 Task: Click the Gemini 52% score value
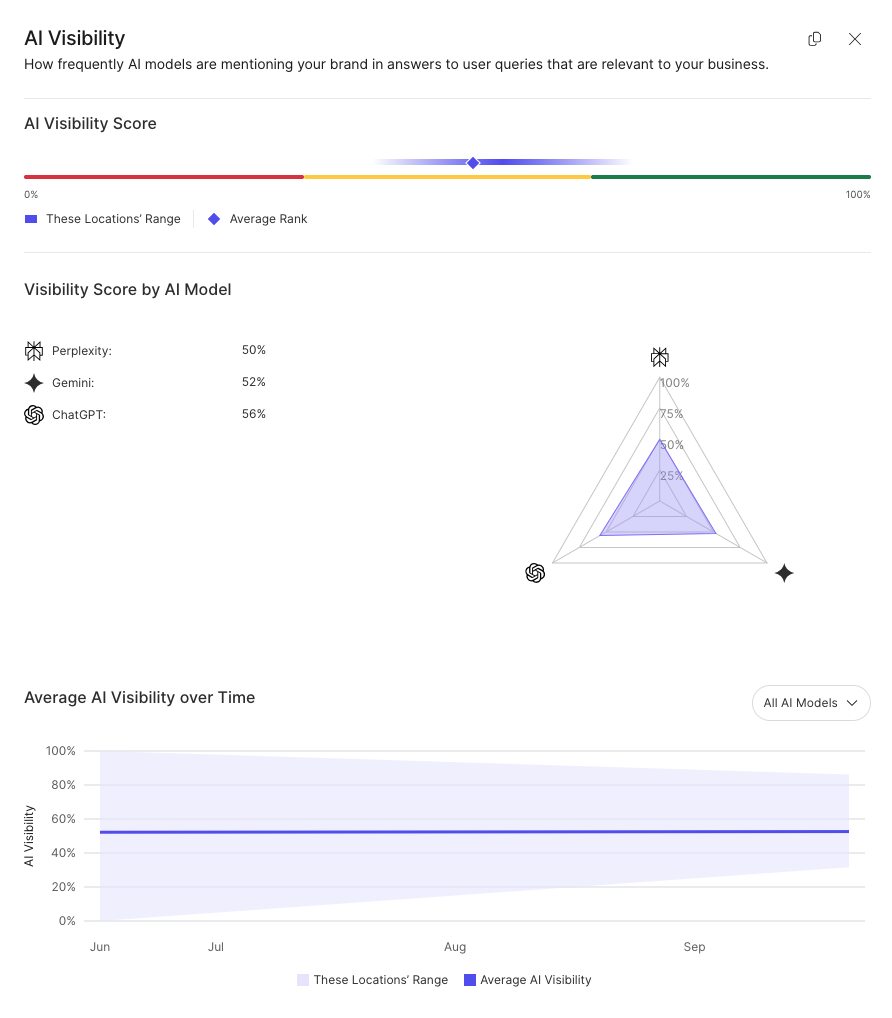[x=253, y=382]
